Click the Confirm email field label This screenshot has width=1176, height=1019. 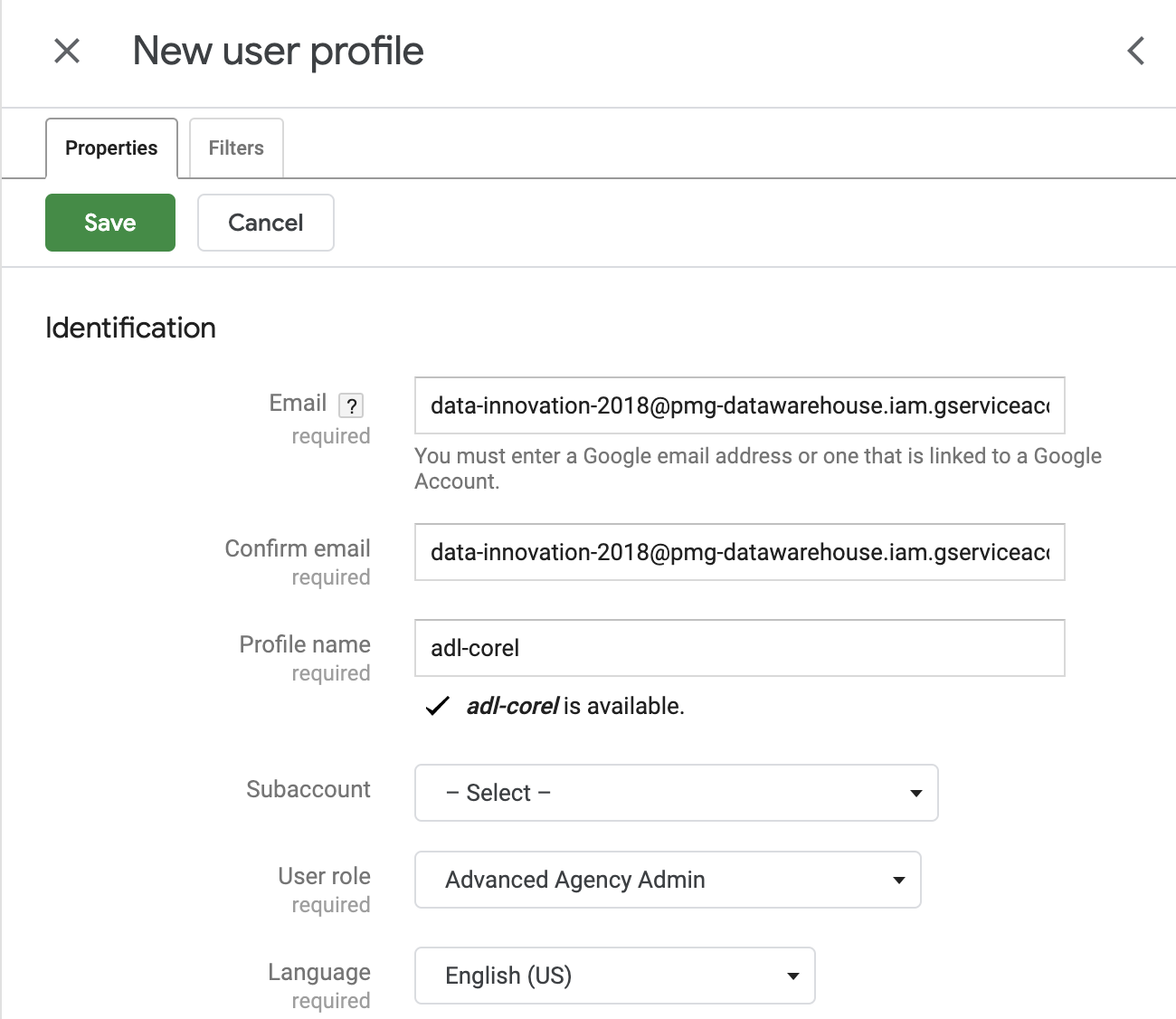[x=298, y=548]
